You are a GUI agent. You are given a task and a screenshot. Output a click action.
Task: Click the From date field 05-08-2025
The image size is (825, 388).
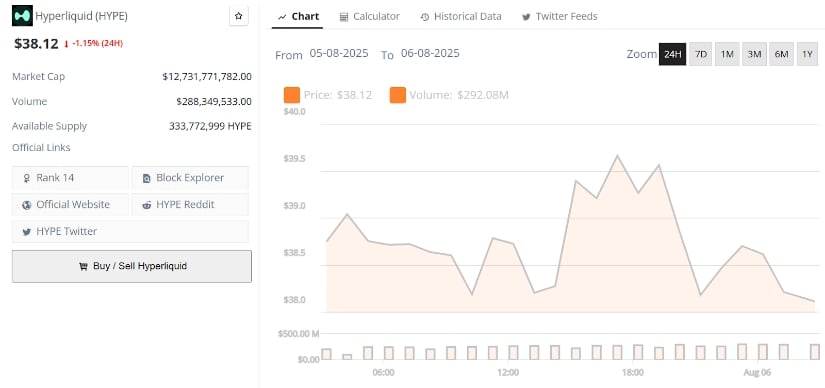coord(339,53)
